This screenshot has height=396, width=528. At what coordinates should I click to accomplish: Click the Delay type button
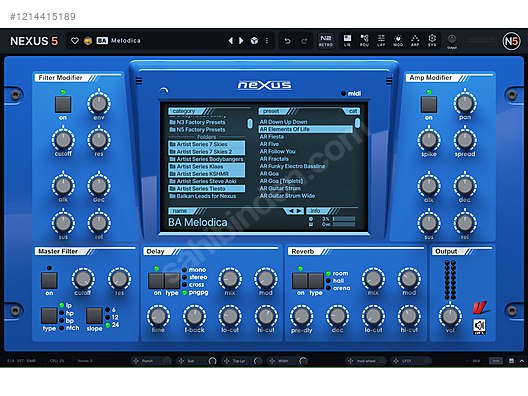[x=172, y=281]
